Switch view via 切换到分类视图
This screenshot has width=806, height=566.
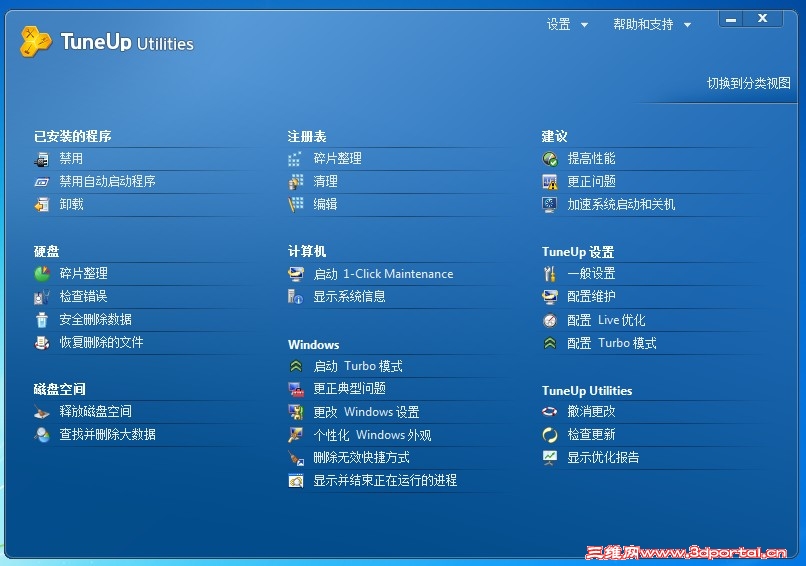[x=748, y=83]
